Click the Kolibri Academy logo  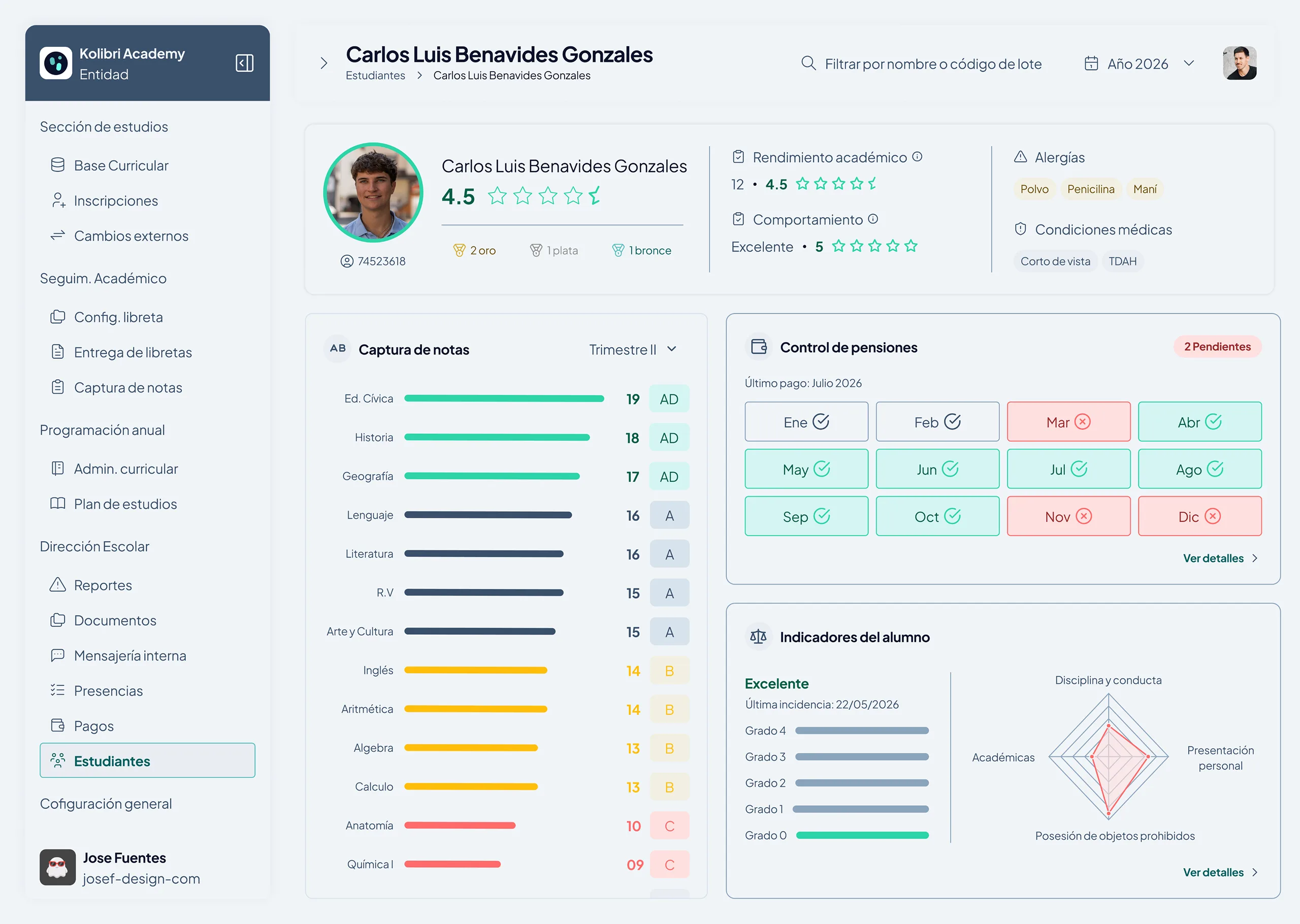point(56,63)
